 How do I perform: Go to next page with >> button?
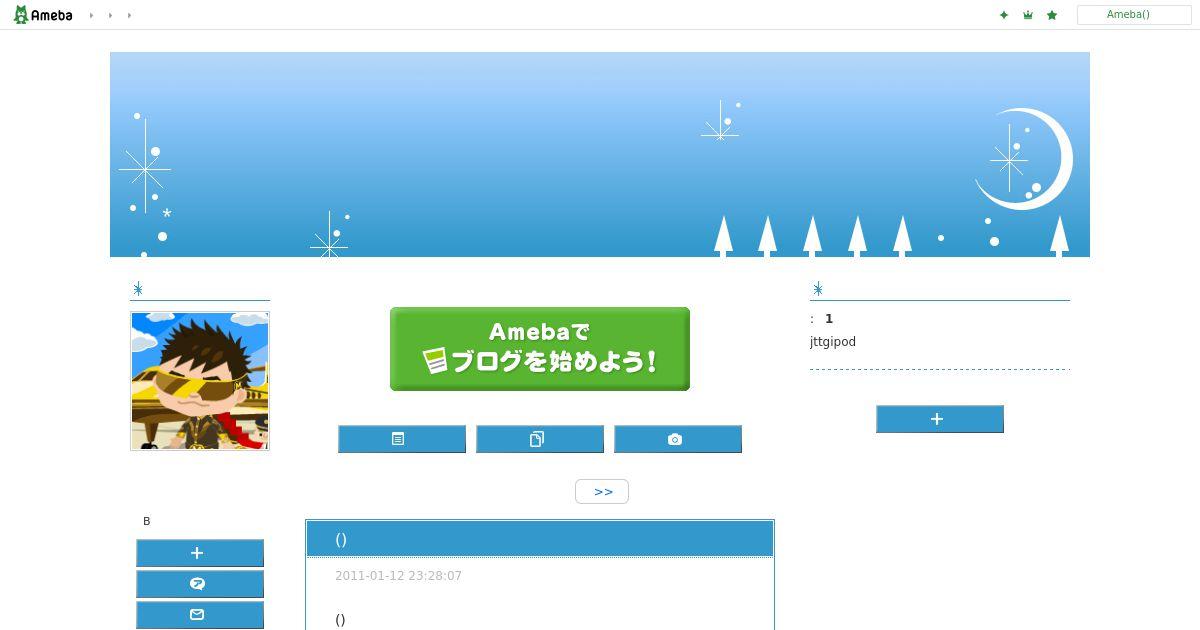(x=602, y=491)
